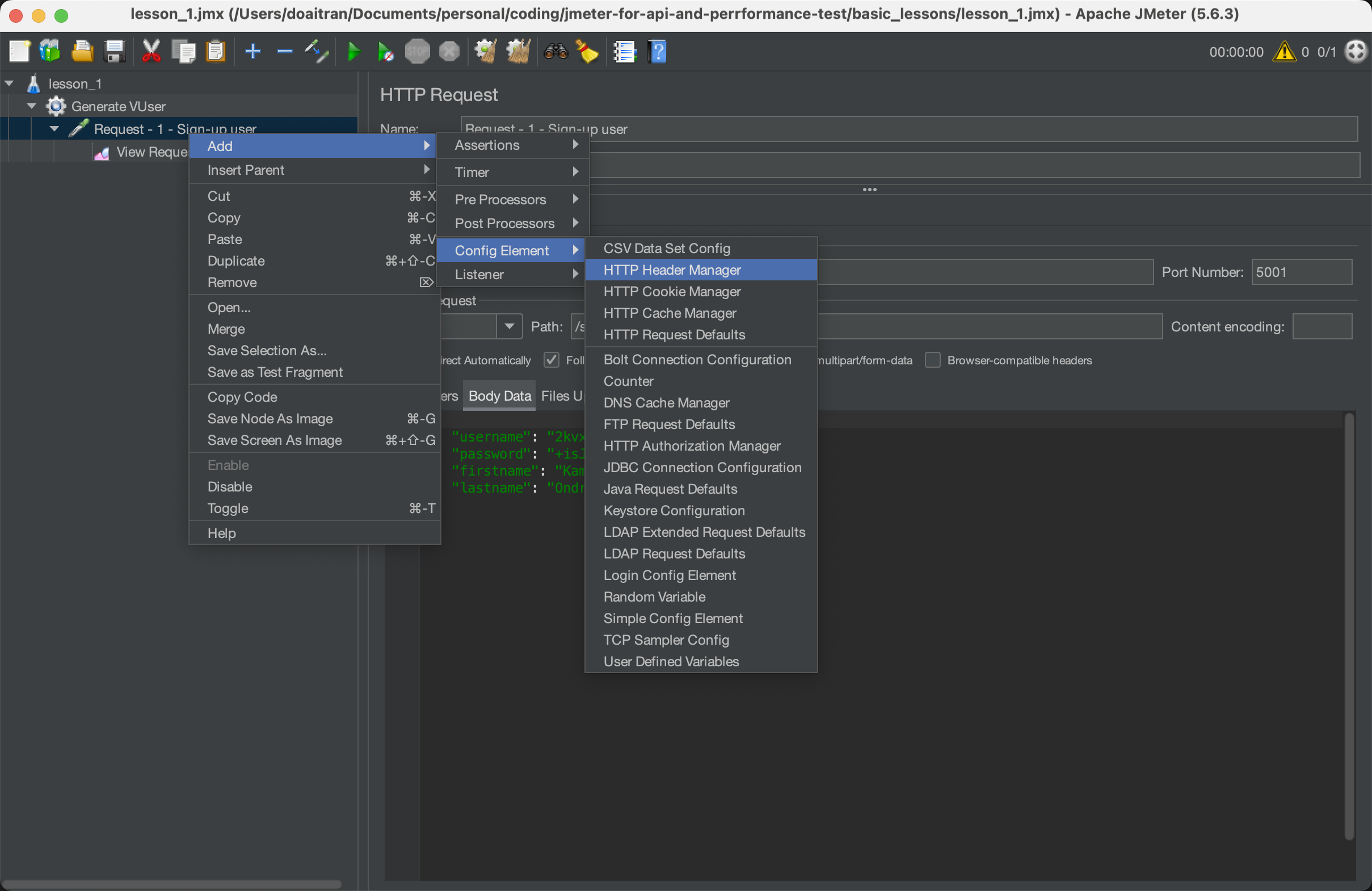Select User Defined Variables entry
Image resolution: width=1372 pixels, height=891 pixels.
point(701,662)
